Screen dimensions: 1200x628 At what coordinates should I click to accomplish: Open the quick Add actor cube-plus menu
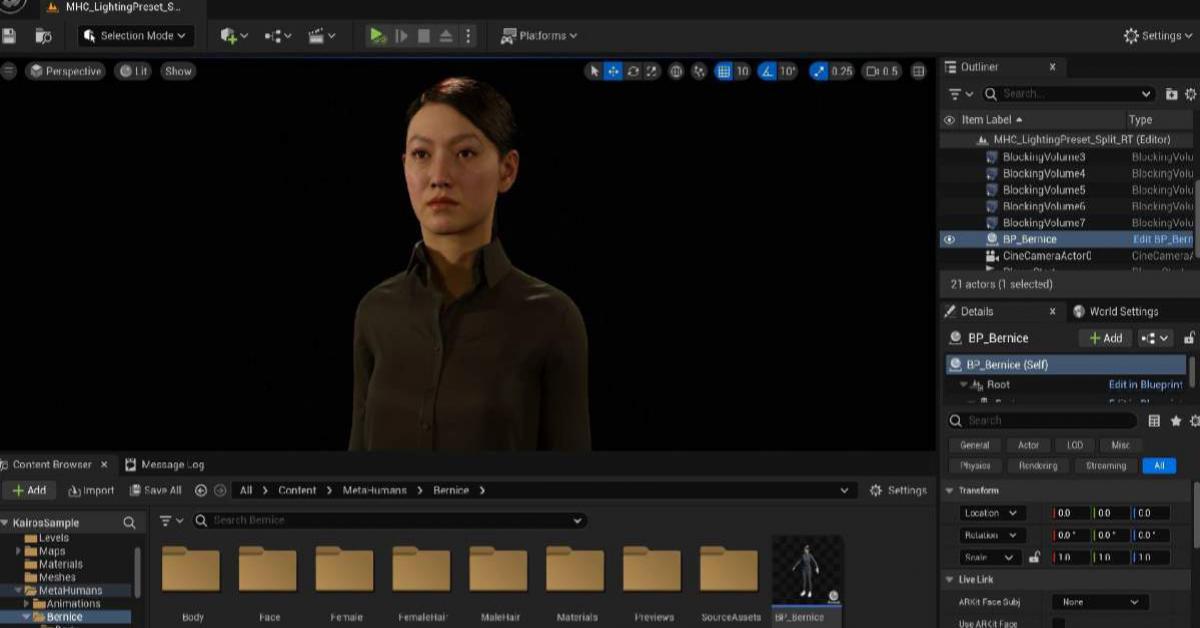(x=234, y=35)
